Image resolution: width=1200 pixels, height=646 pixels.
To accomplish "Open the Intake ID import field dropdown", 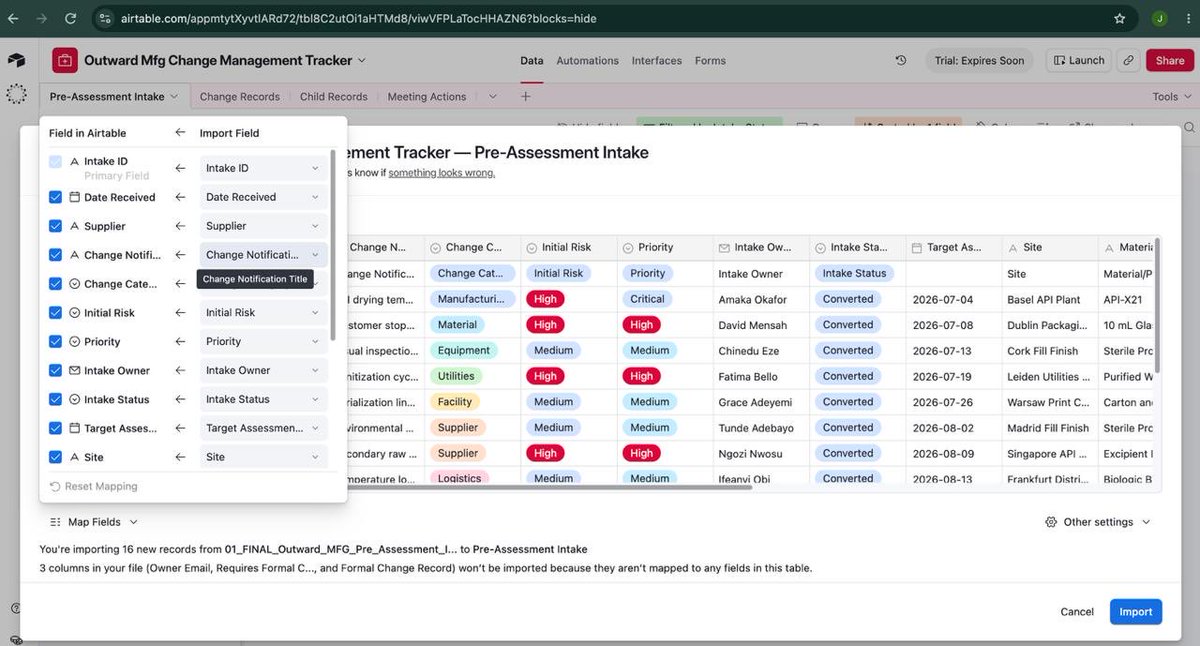I will point(263,168).
